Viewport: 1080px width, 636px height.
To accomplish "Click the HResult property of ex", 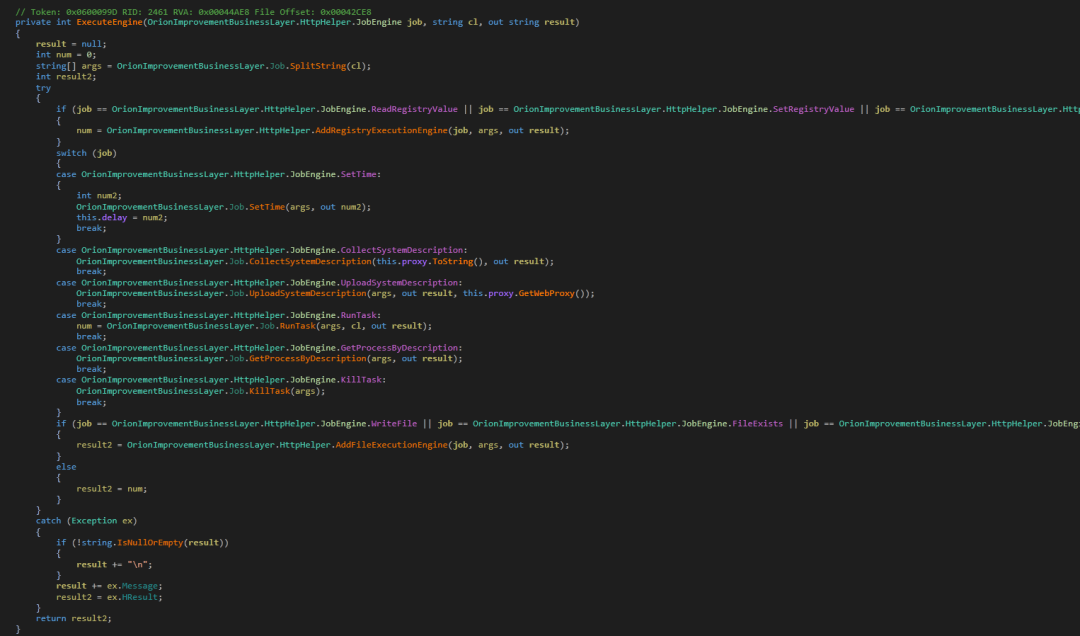I will [x=140, y=597].
